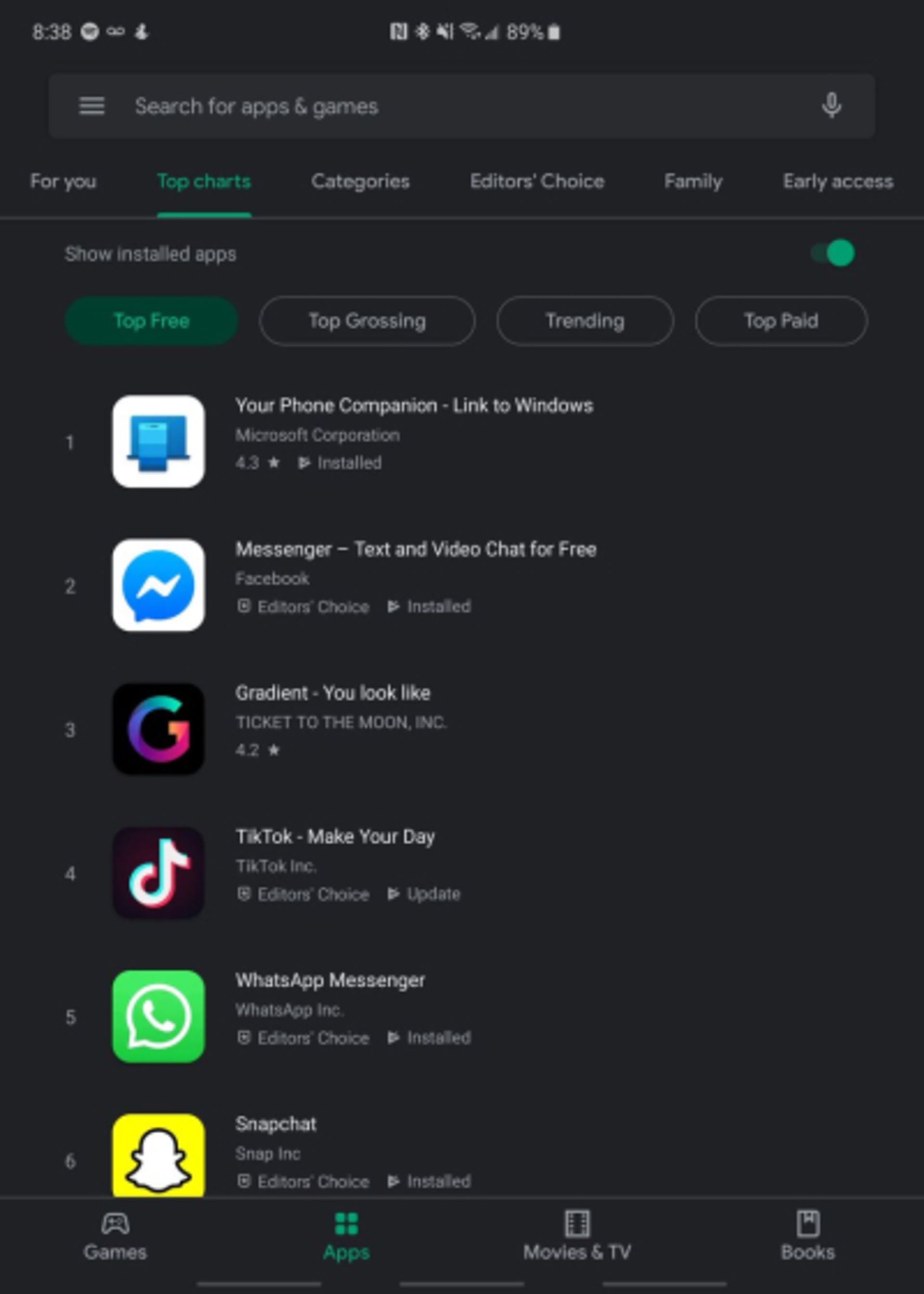
Task: Open Family tab
Action: click(x=693, y=182)
